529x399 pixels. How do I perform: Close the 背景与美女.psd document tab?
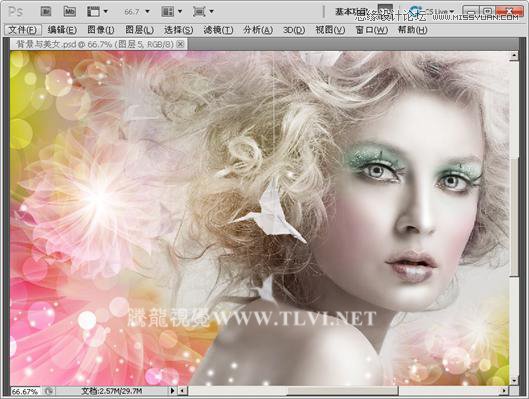coord(181,44)
